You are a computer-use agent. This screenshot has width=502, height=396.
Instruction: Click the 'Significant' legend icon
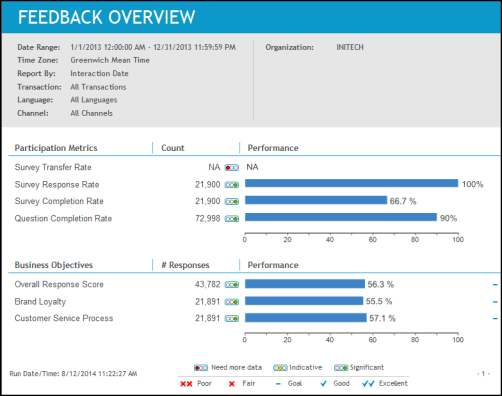(341, 368)
